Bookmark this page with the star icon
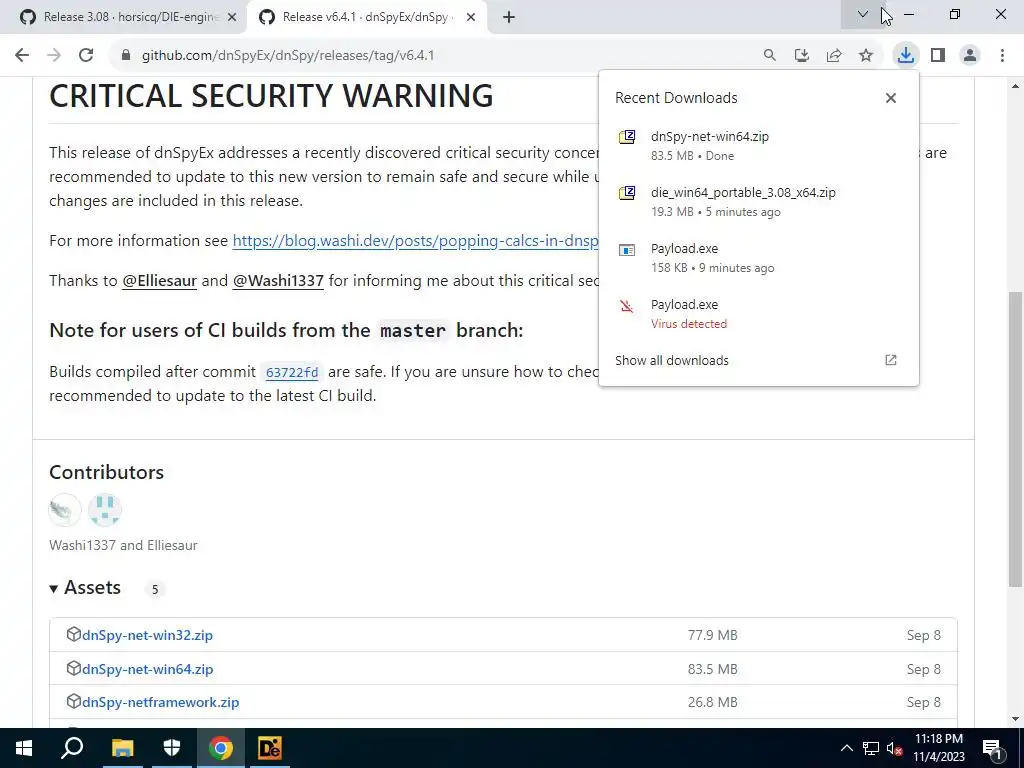The image size is (1024, 768). 866,55
